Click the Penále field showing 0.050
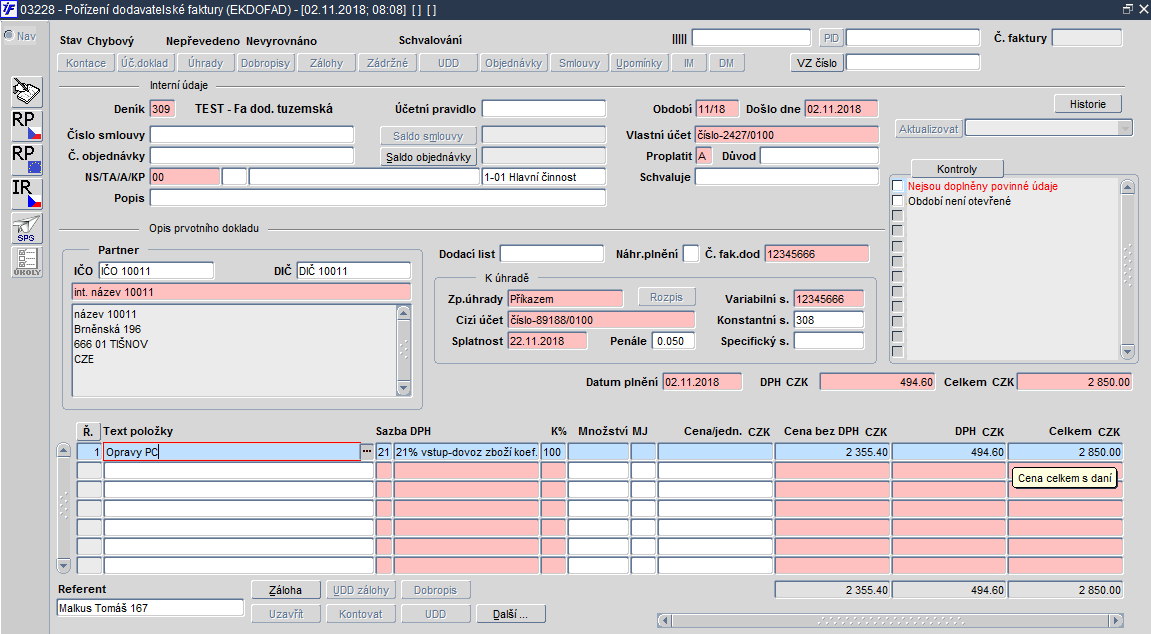1151x634 pixels. pos(675,341)
